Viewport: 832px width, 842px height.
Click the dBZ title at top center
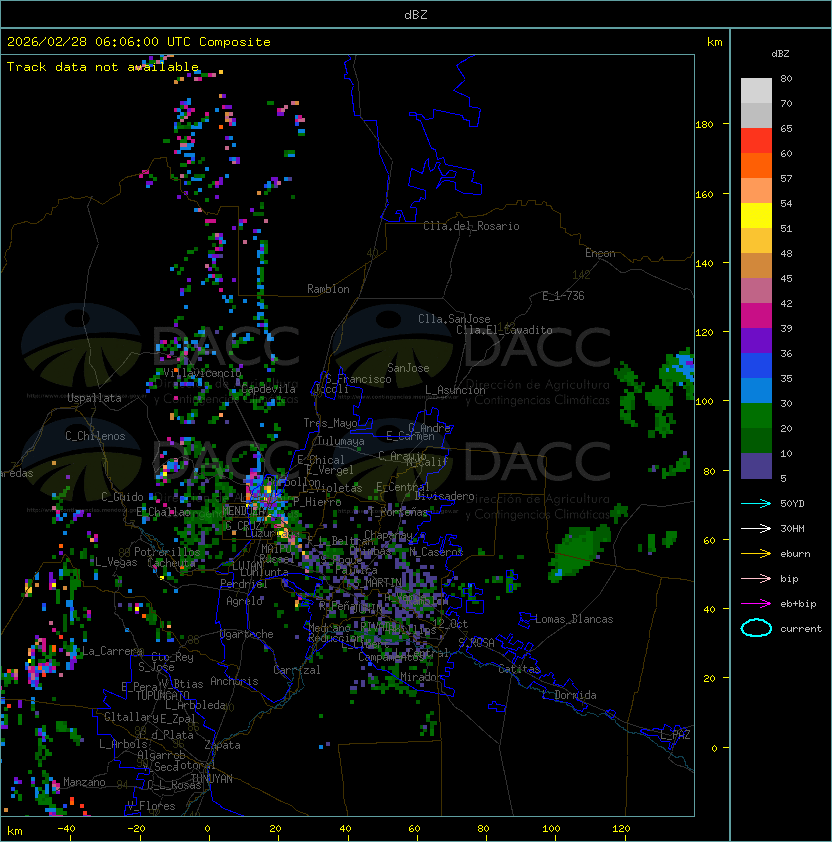point(416,15)
